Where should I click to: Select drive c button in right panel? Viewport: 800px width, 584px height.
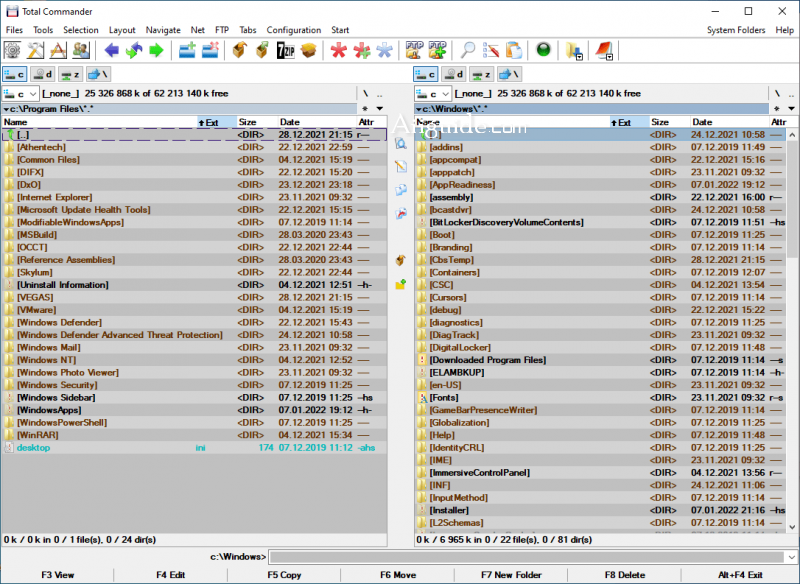pyautogui.click(x=426, y=74)
